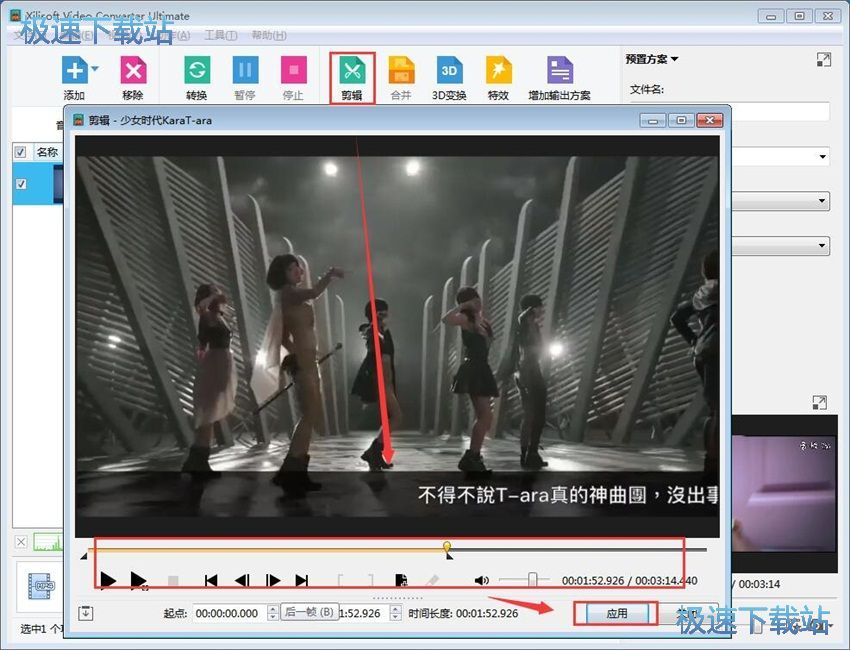Click the new clip segment icon

point(401,581)
